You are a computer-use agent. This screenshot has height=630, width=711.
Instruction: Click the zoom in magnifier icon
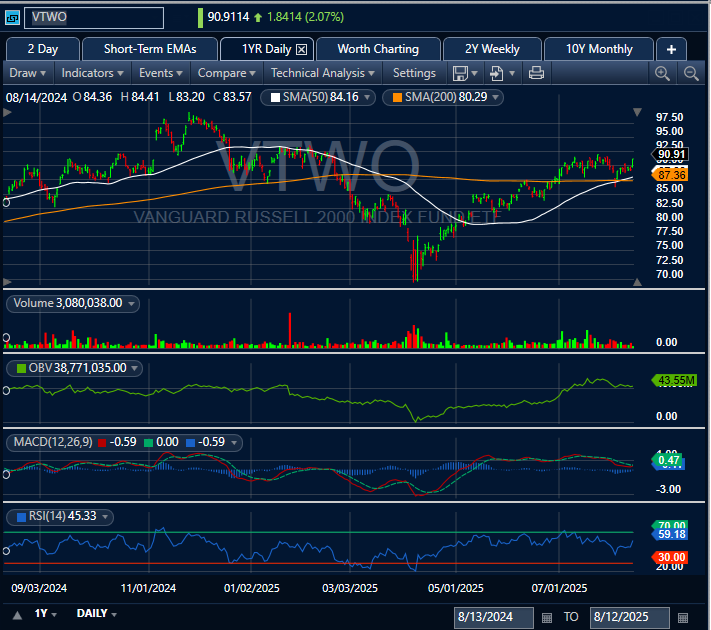pos(662,73)
